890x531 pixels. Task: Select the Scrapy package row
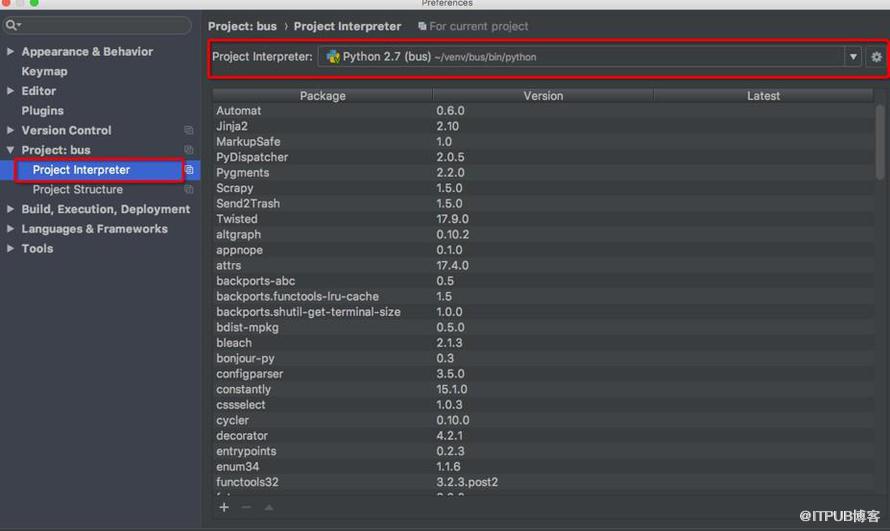[x=543, y=188]
